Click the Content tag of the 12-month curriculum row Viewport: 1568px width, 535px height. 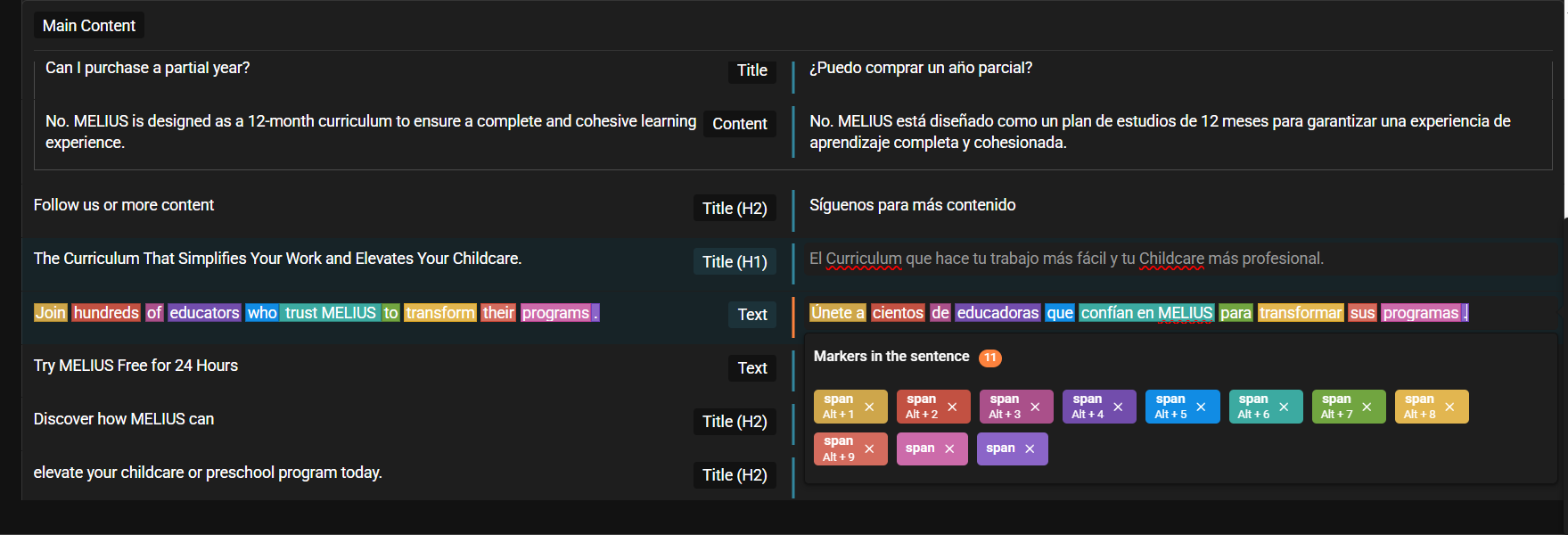740,124
